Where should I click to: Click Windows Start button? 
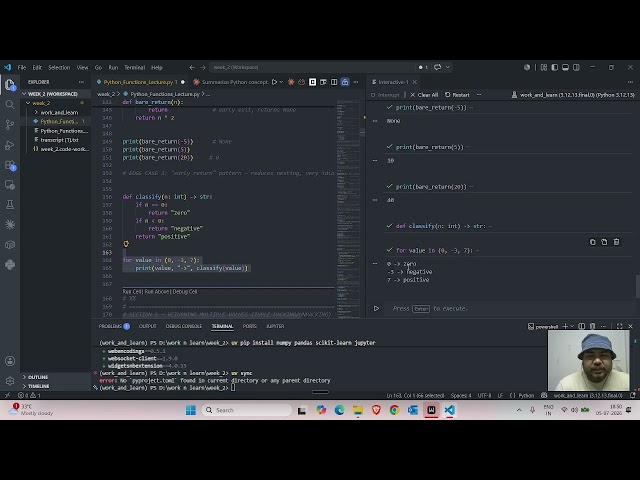[191, 410]
